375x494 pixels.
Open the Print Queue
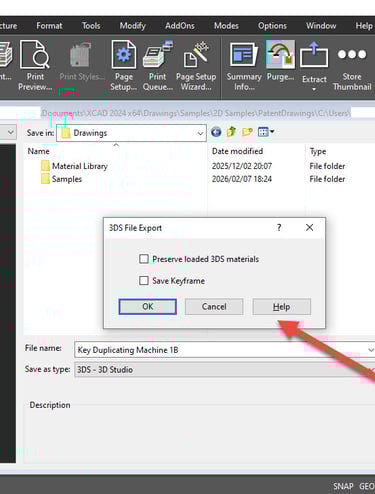click(x=158, y=66)
